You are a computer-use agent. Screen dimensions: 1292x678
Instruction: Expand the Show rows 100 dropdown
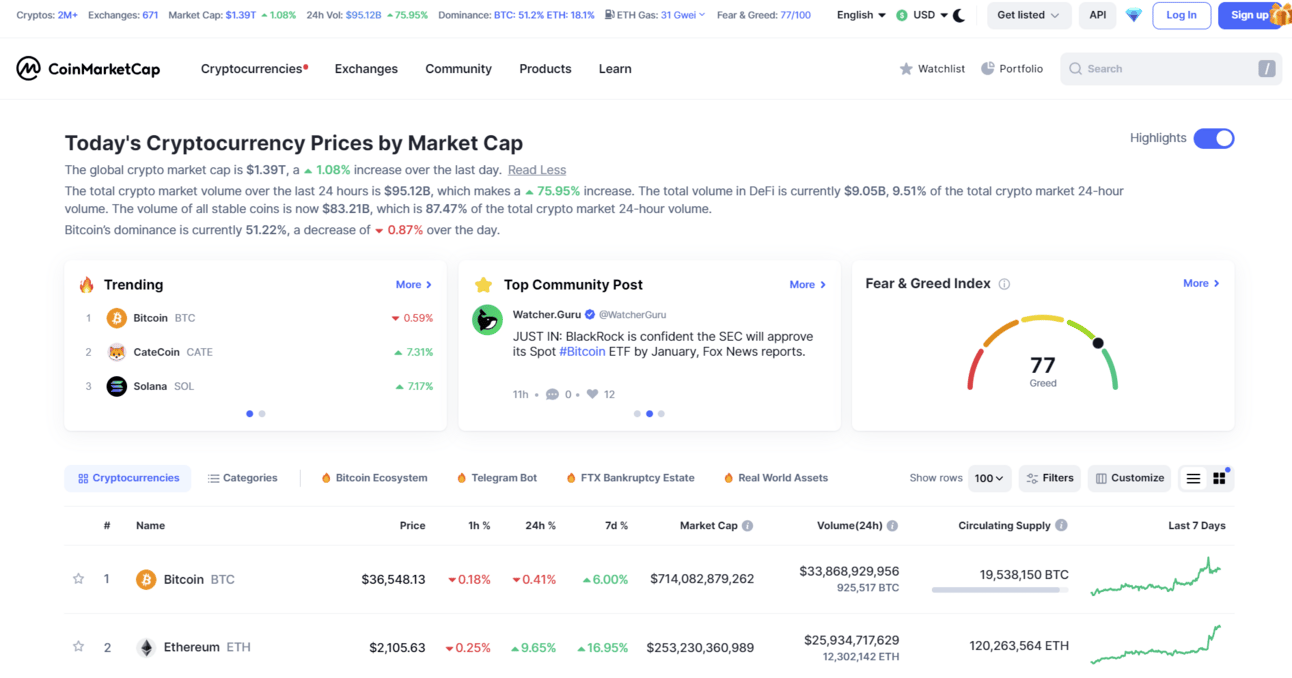(x=989, y=479)
